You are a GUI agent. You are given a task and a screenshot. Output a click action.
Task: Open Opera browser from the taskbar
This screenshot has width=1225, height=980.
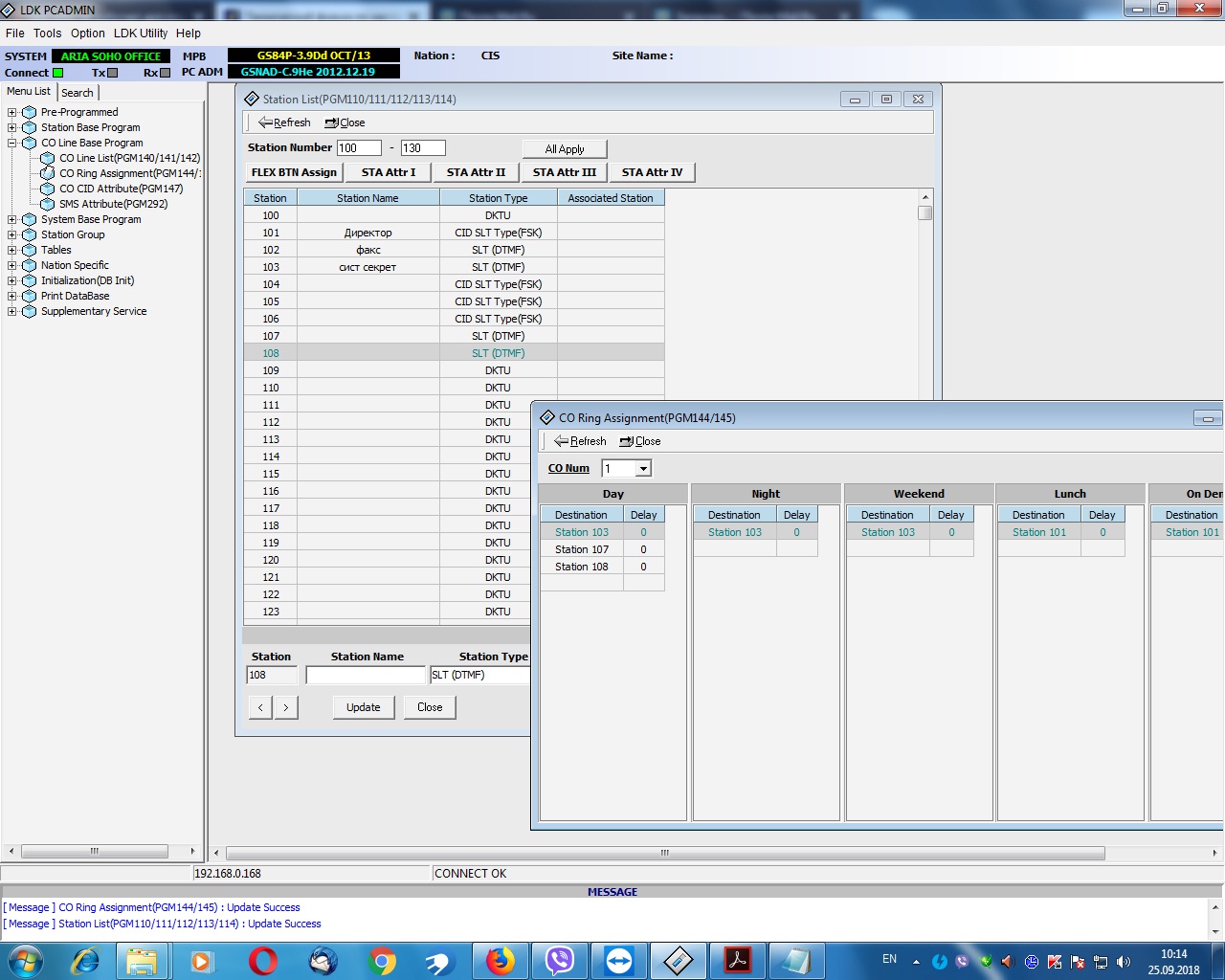point(263,960)
